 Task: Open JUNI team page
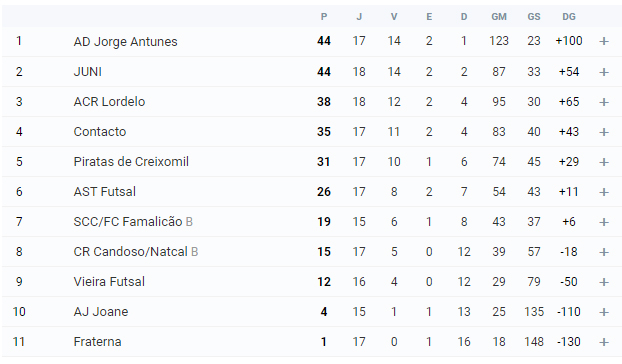coord(88,72)
